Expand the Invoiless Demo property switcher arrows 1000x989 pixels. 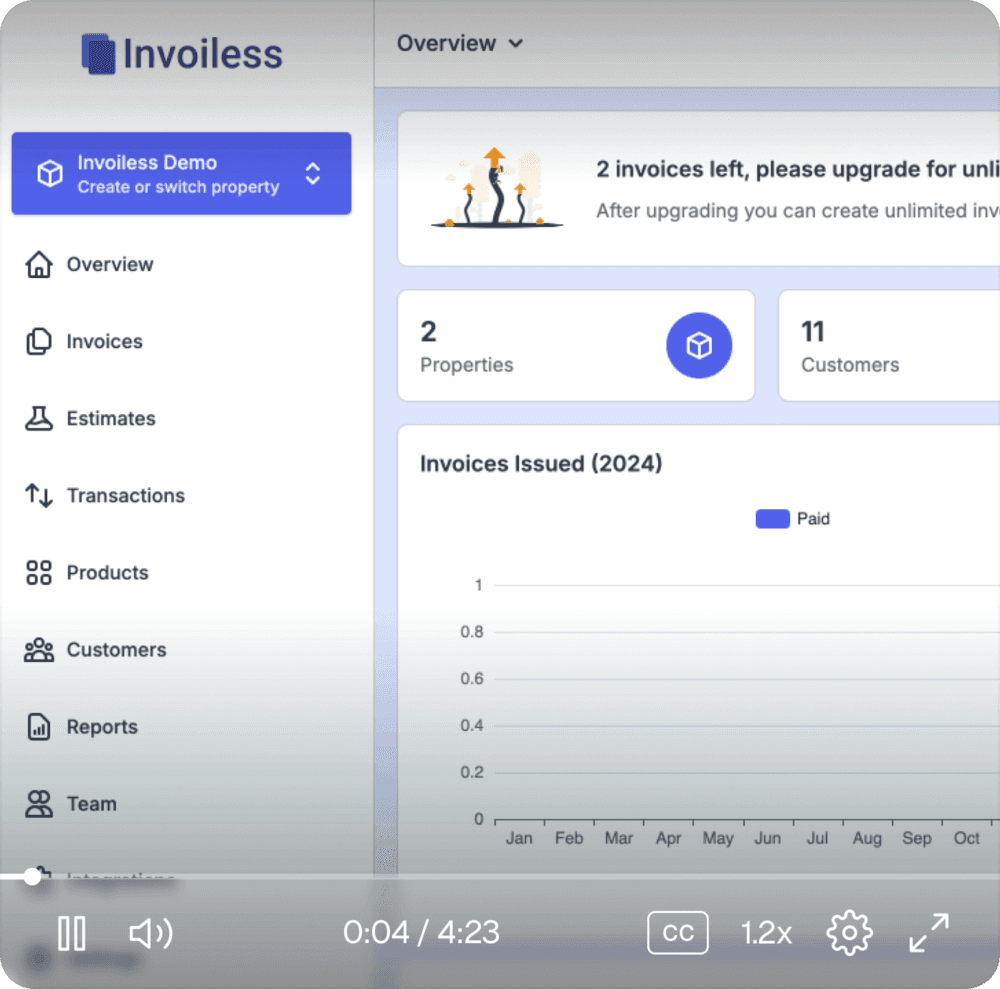pyautogui.click(x=312, y=173)
